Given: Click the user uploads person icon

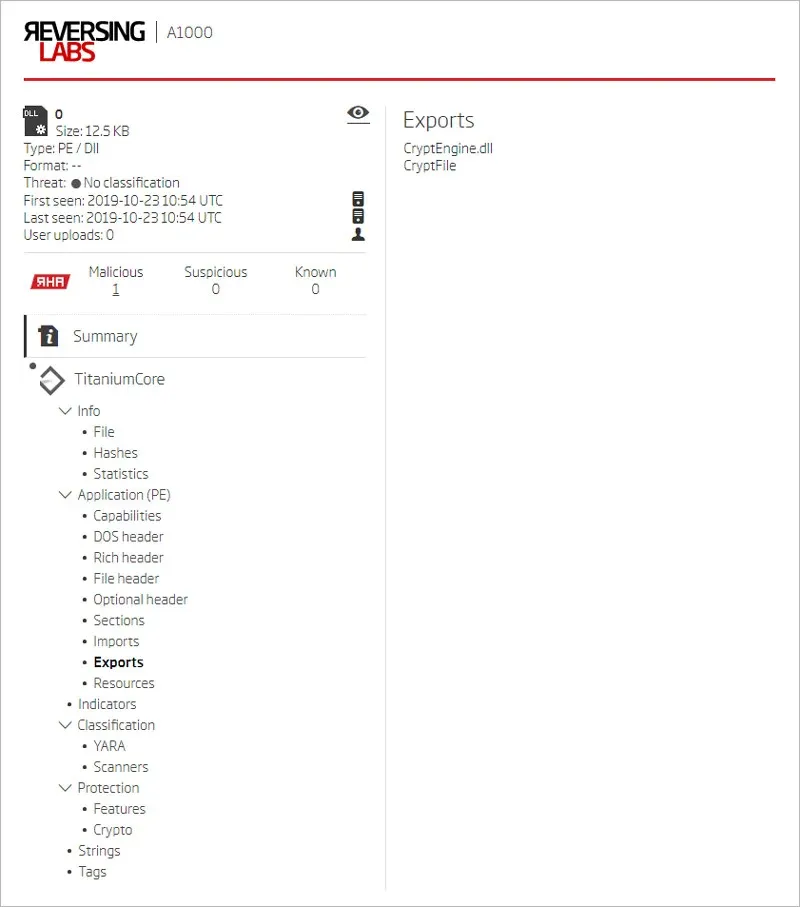Looking at the screenshot, I should tap(357, 236).
